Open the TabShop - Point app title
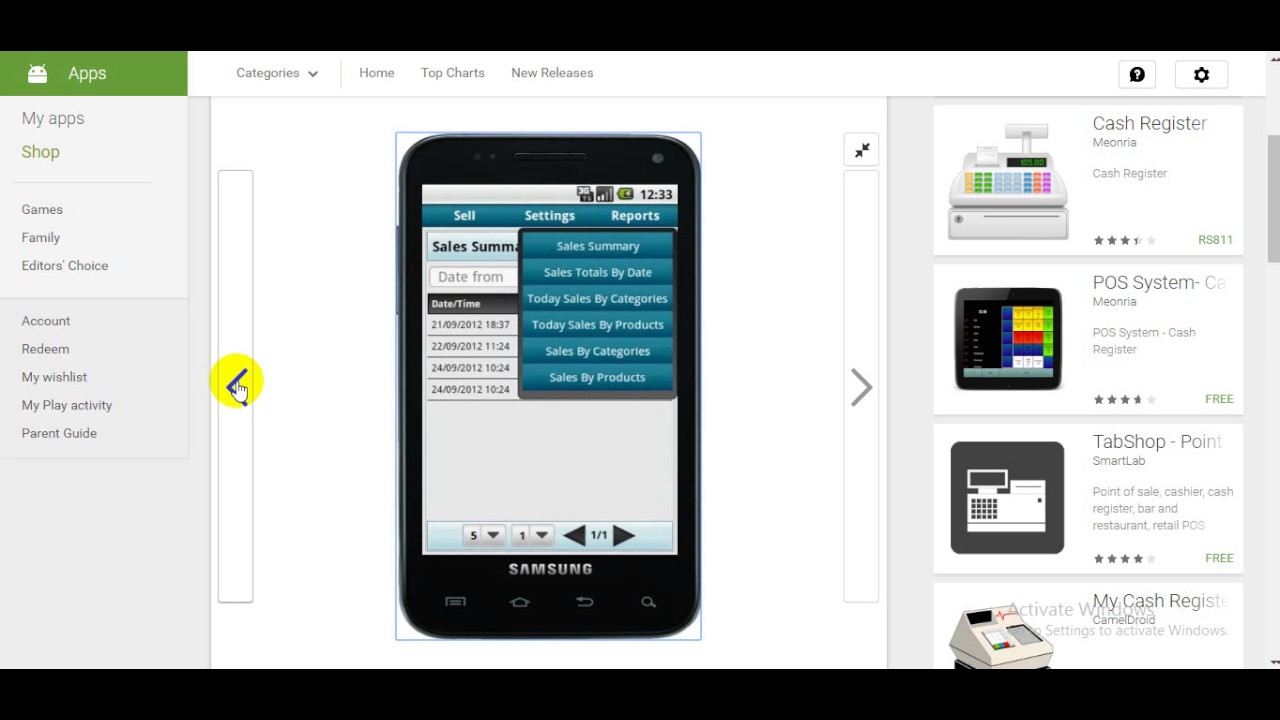Image resolution: width=1280 pixels, height=720 pixels. click(1157, 442)
